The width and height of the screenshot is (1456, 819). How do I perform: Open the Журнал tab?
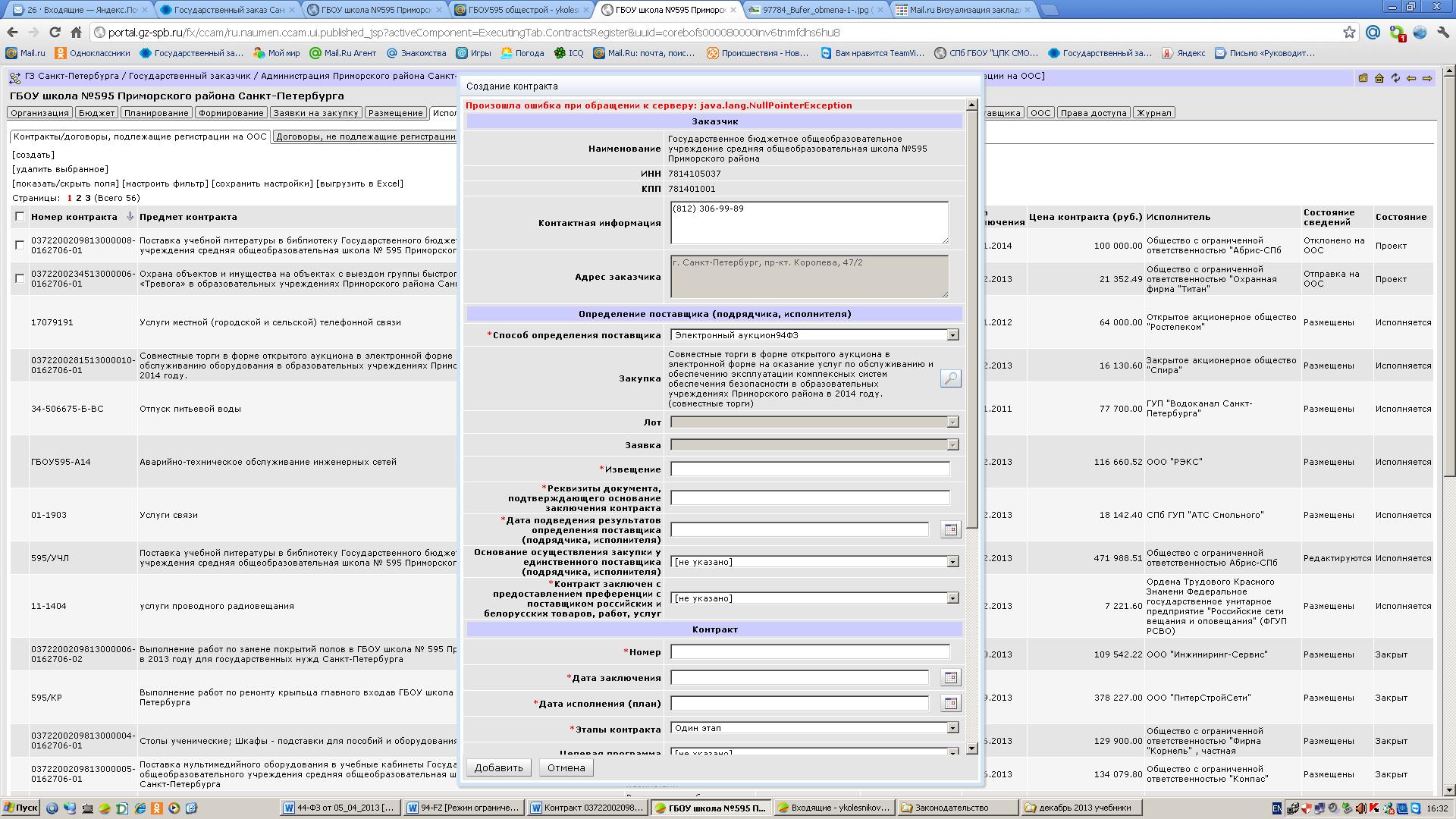pyautogui.click(x=1153, y=113)
